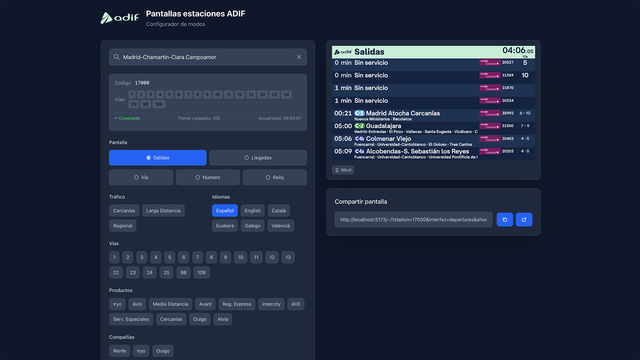This screenshot has height=360, width=640.
Task: Enable the Renfe company filter
Action: pos(120,351)
